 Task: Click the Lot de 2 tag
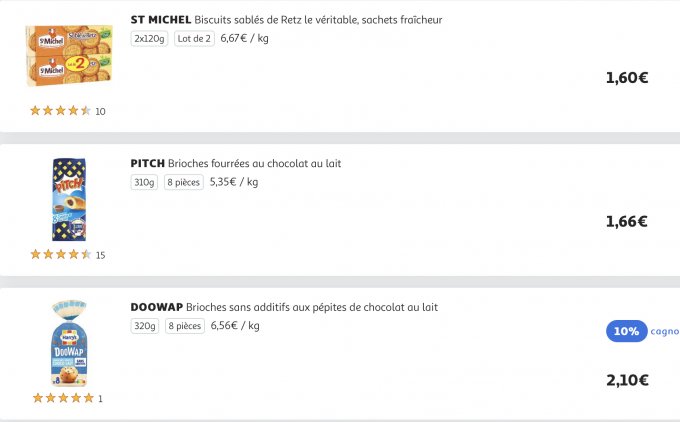(193, 39)
